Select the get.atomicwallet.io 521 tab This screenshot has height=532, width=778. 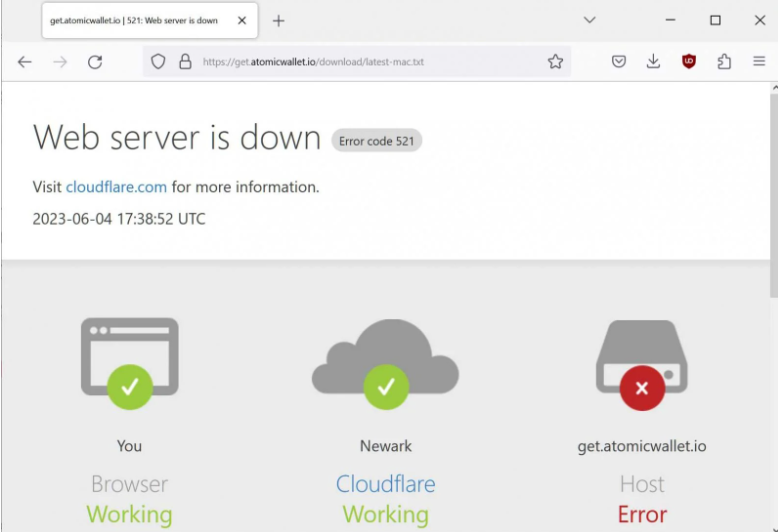[150, 20]
